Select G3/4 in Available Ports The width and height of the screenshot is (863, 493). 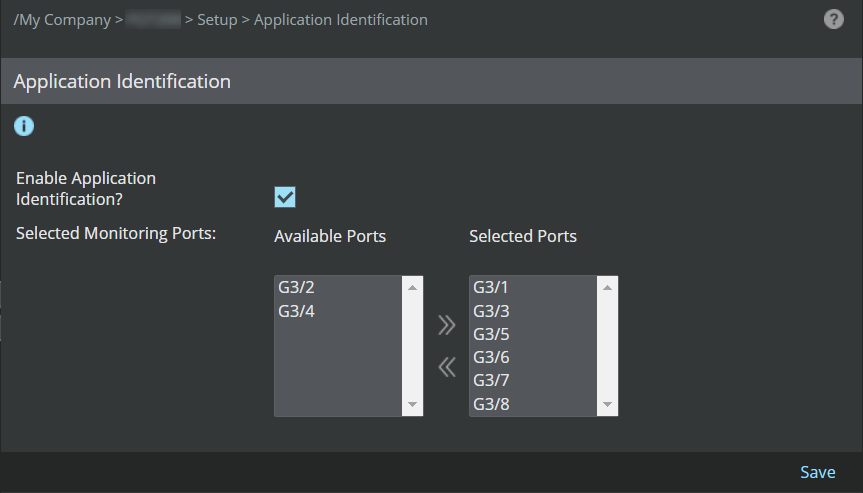(338, 311)
